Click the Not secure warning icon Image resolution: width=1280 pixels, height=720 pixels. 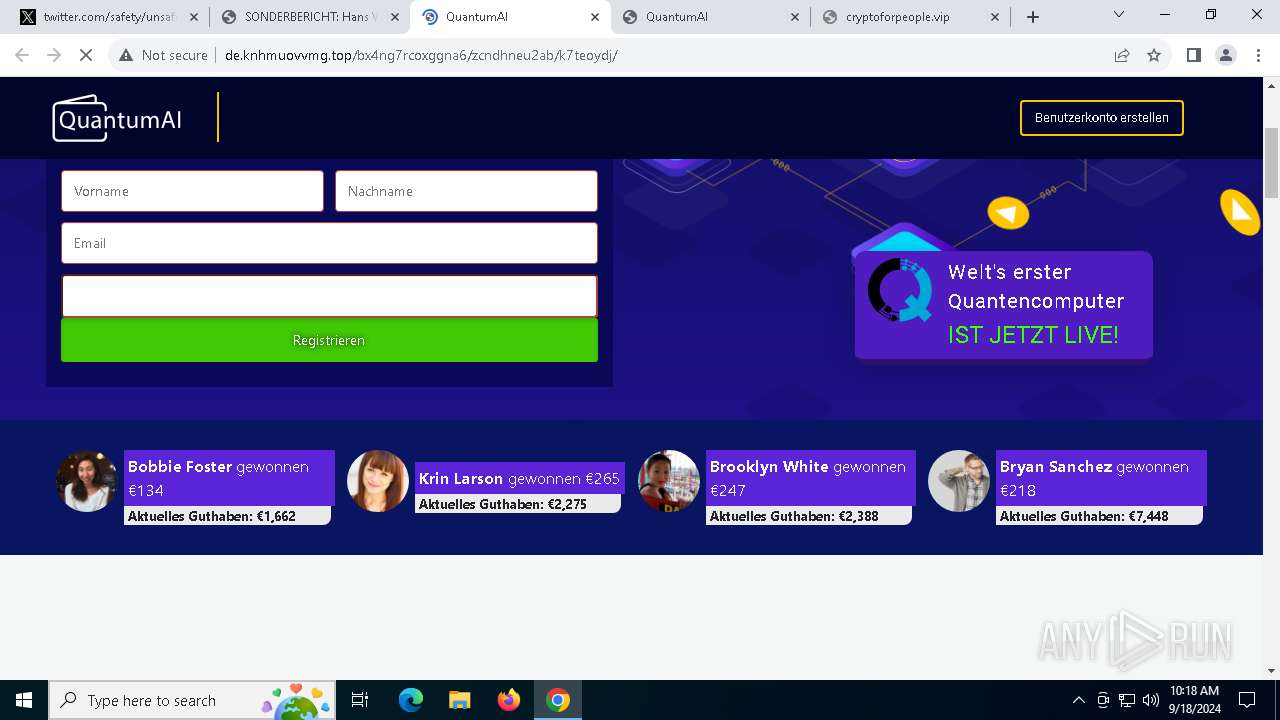(126, 55)
